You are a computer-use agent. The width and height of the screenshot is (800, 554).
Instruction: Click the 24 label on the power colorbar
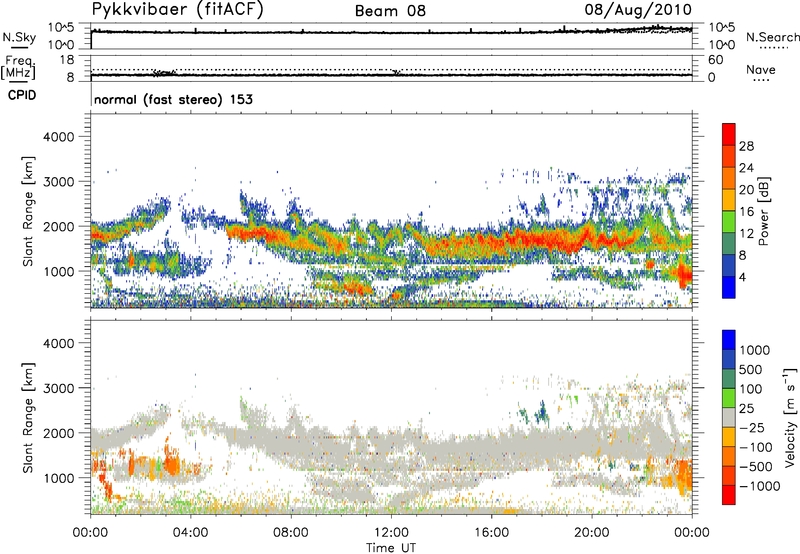(x=746, y=168)
